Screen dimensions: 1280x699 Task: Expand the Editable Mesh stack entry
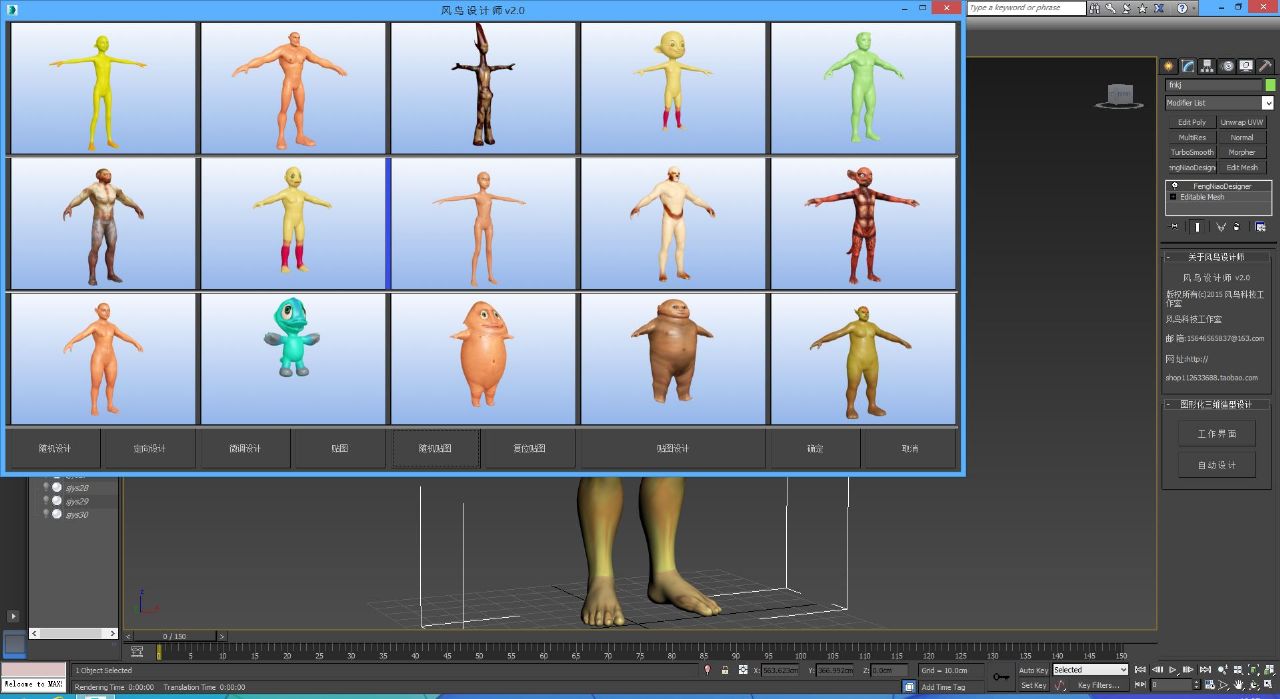[1173, 197]
